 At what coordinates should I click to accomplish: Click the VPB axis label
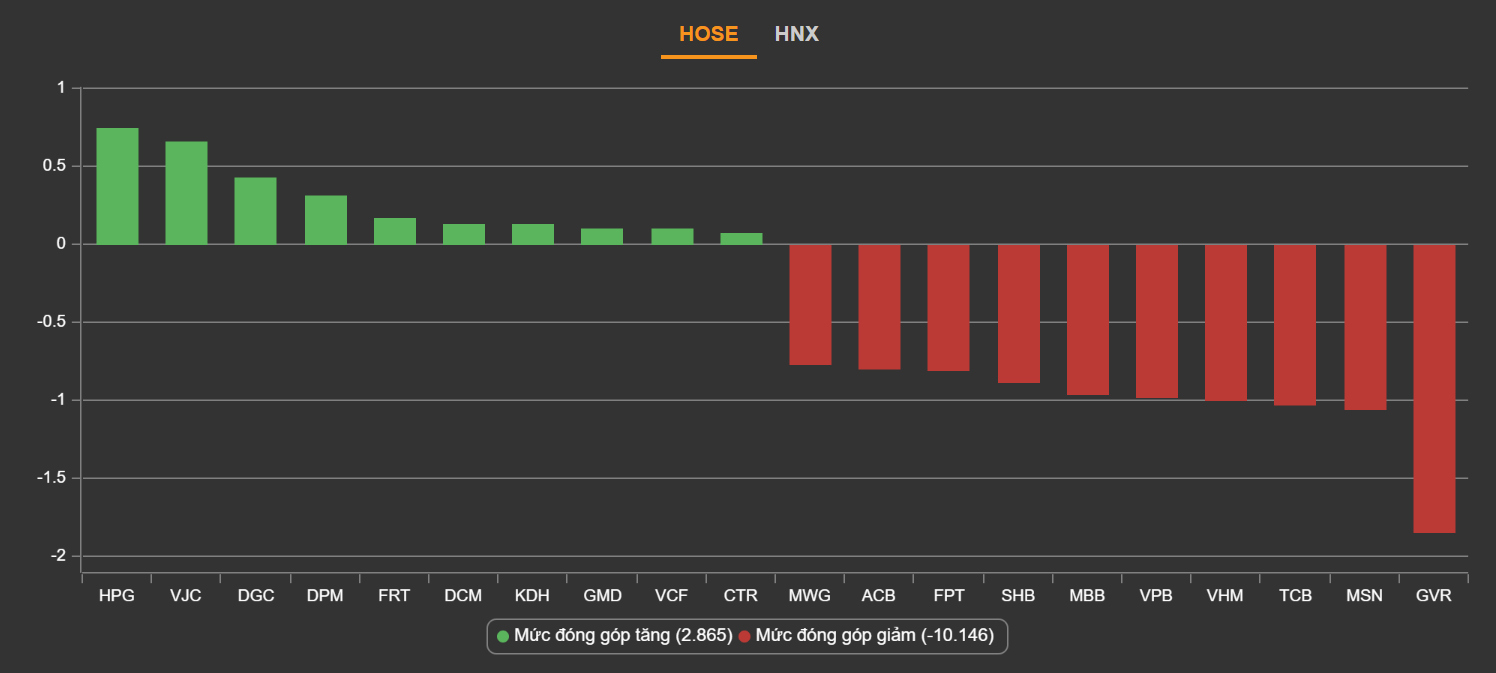pyautogui.click(x=1156, y=596)
